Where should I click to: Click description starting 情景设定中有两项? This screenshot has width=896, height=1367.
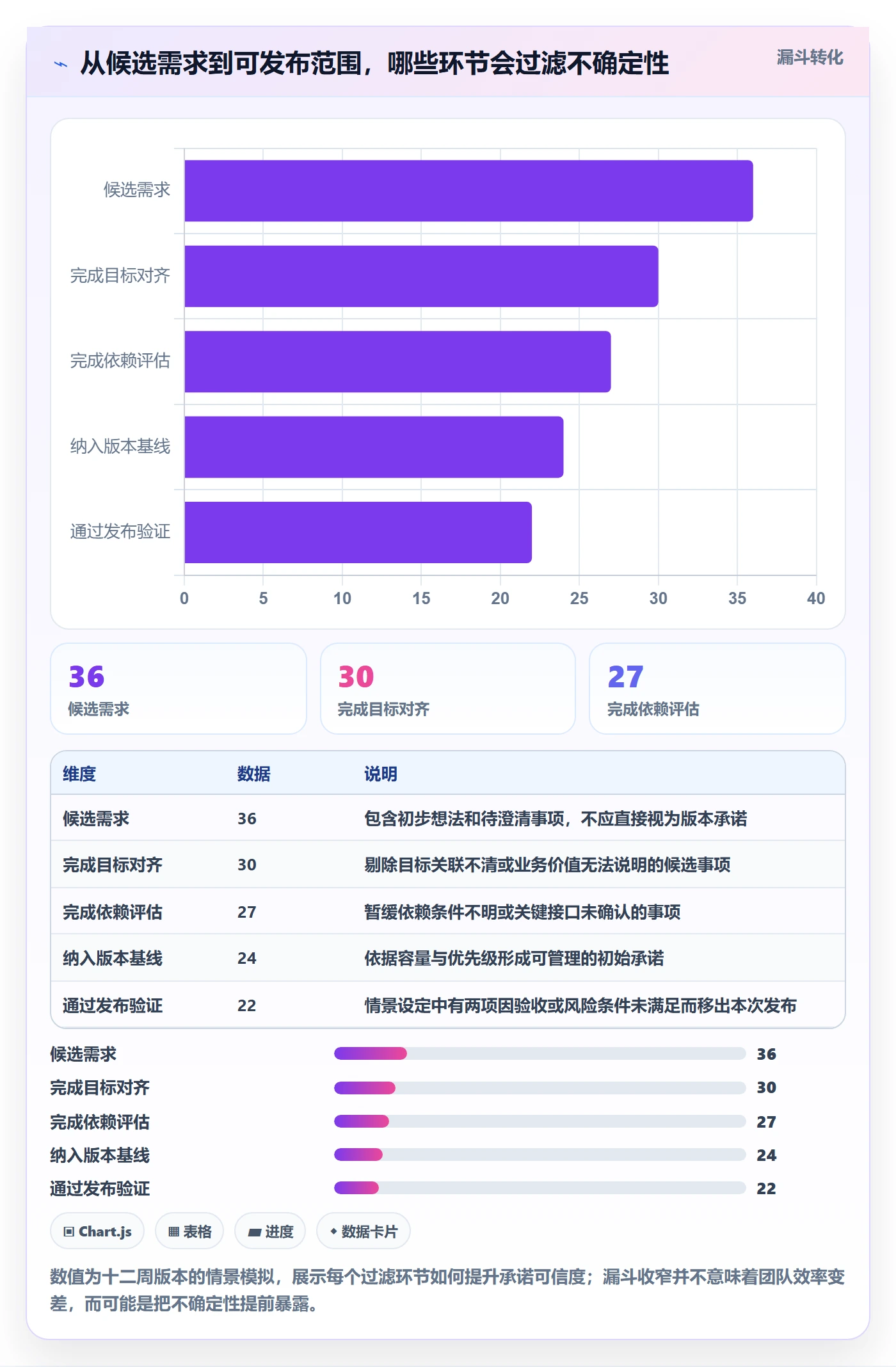tap(580, 1005)
